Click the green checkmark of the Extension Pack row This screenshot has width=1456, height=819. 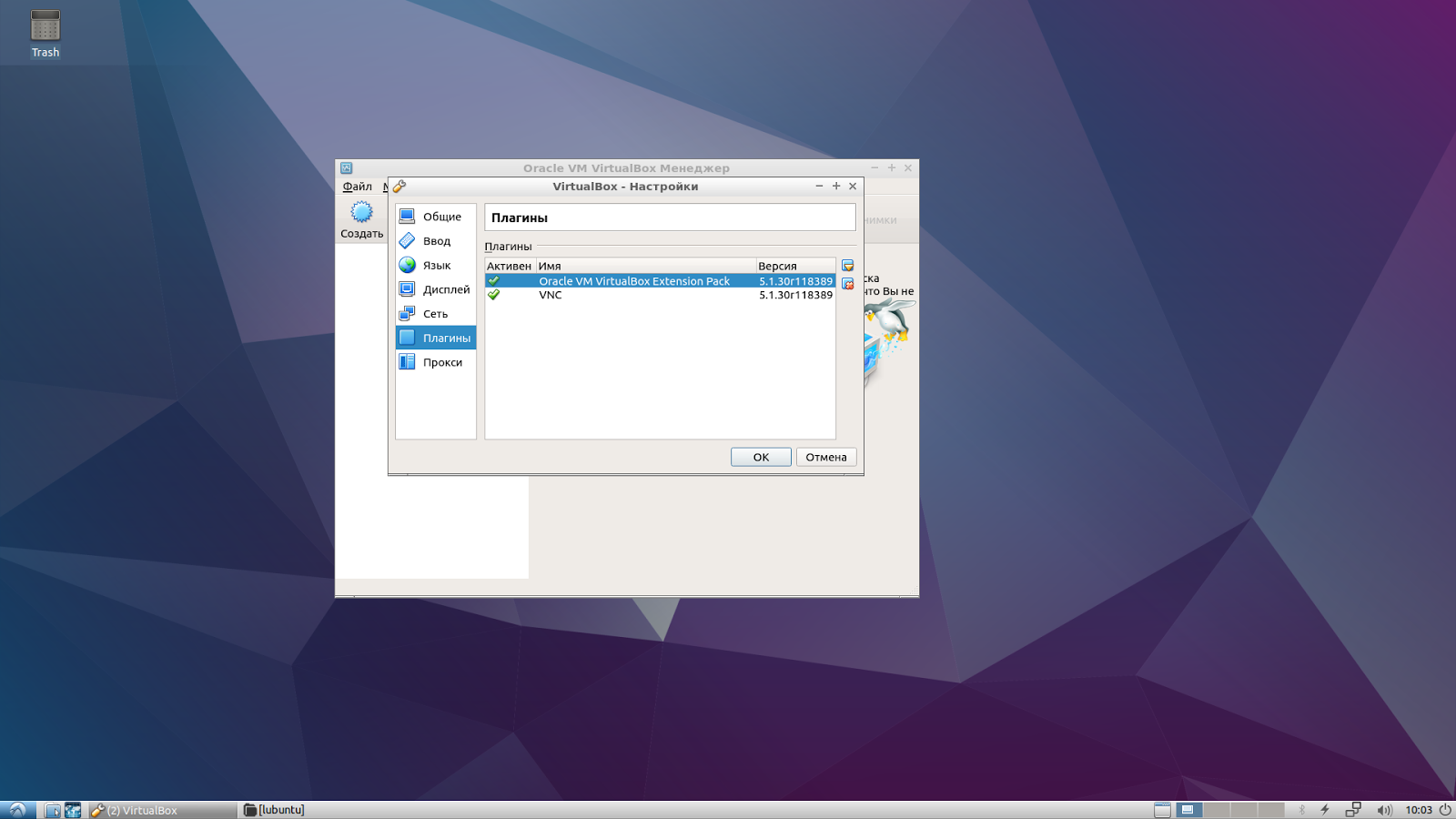[x=493, y=281]
